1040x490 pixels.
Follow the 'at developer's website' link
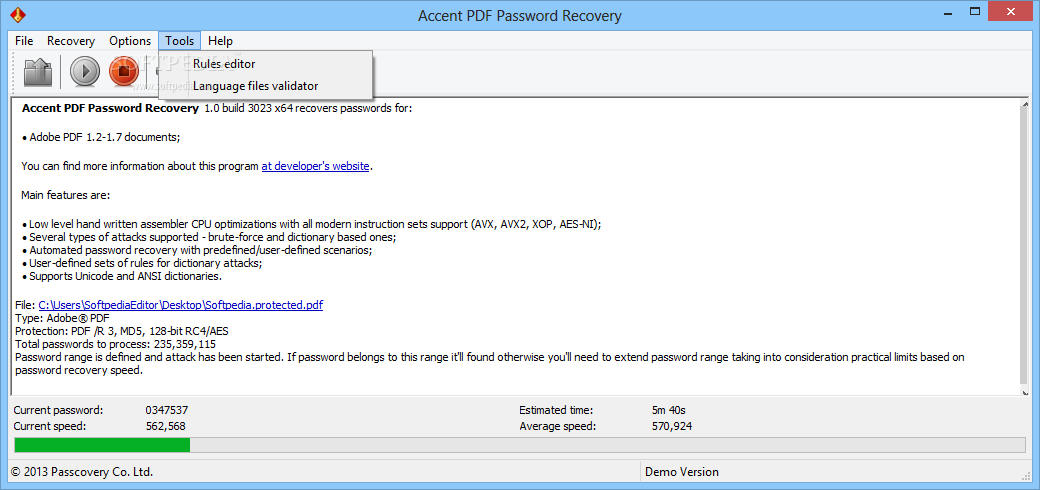[315, 166]
